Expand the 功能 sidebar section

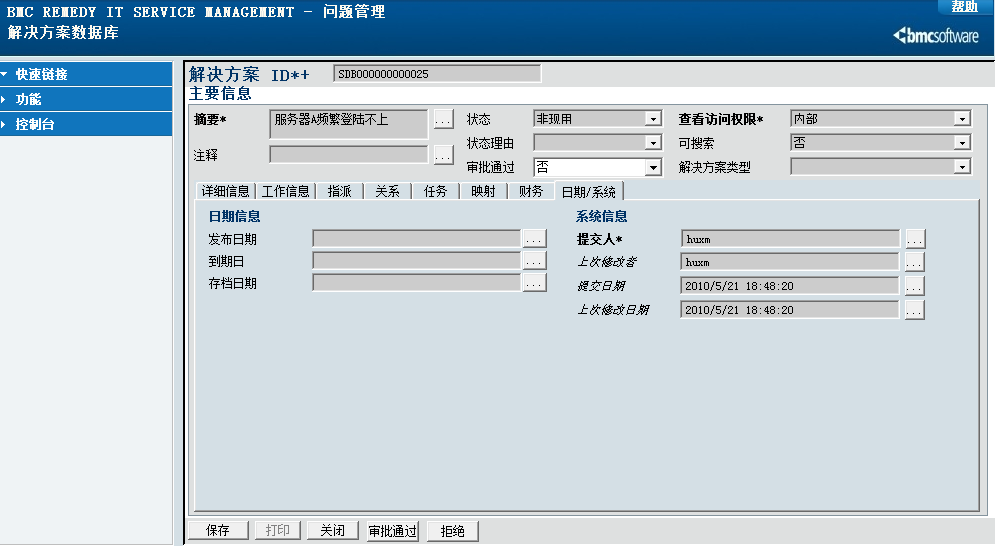[86, 99]
